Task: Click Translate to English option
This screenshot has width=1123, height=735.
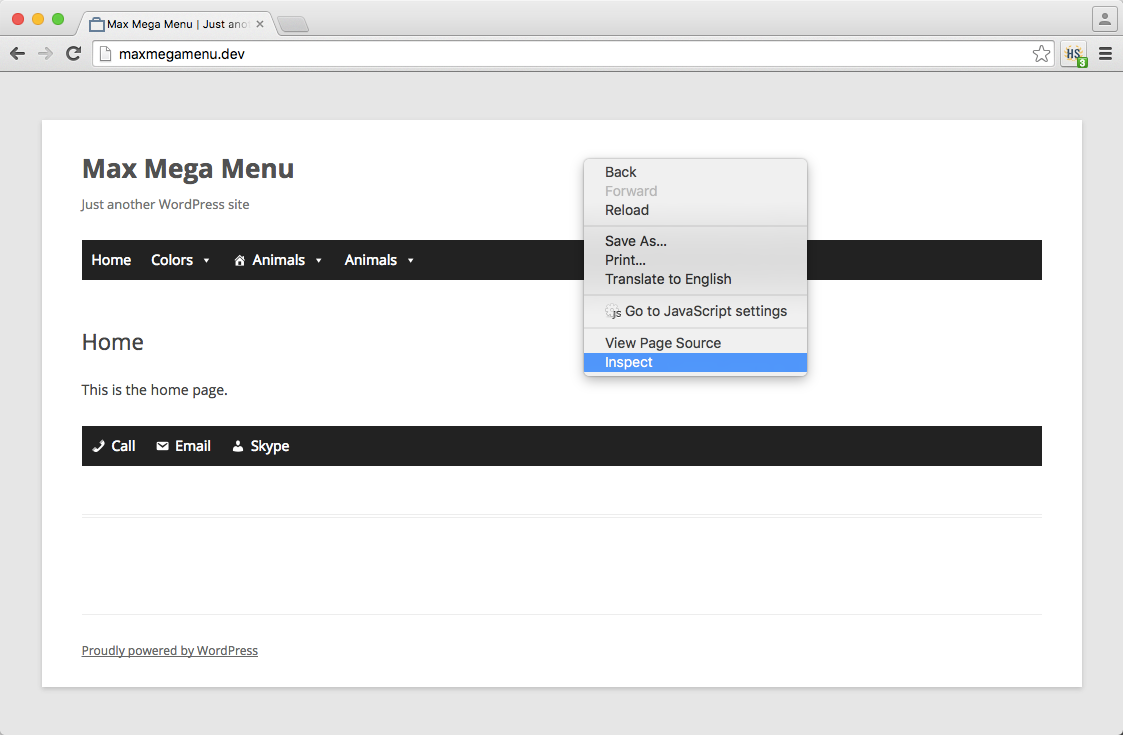Action: (668, 279)
